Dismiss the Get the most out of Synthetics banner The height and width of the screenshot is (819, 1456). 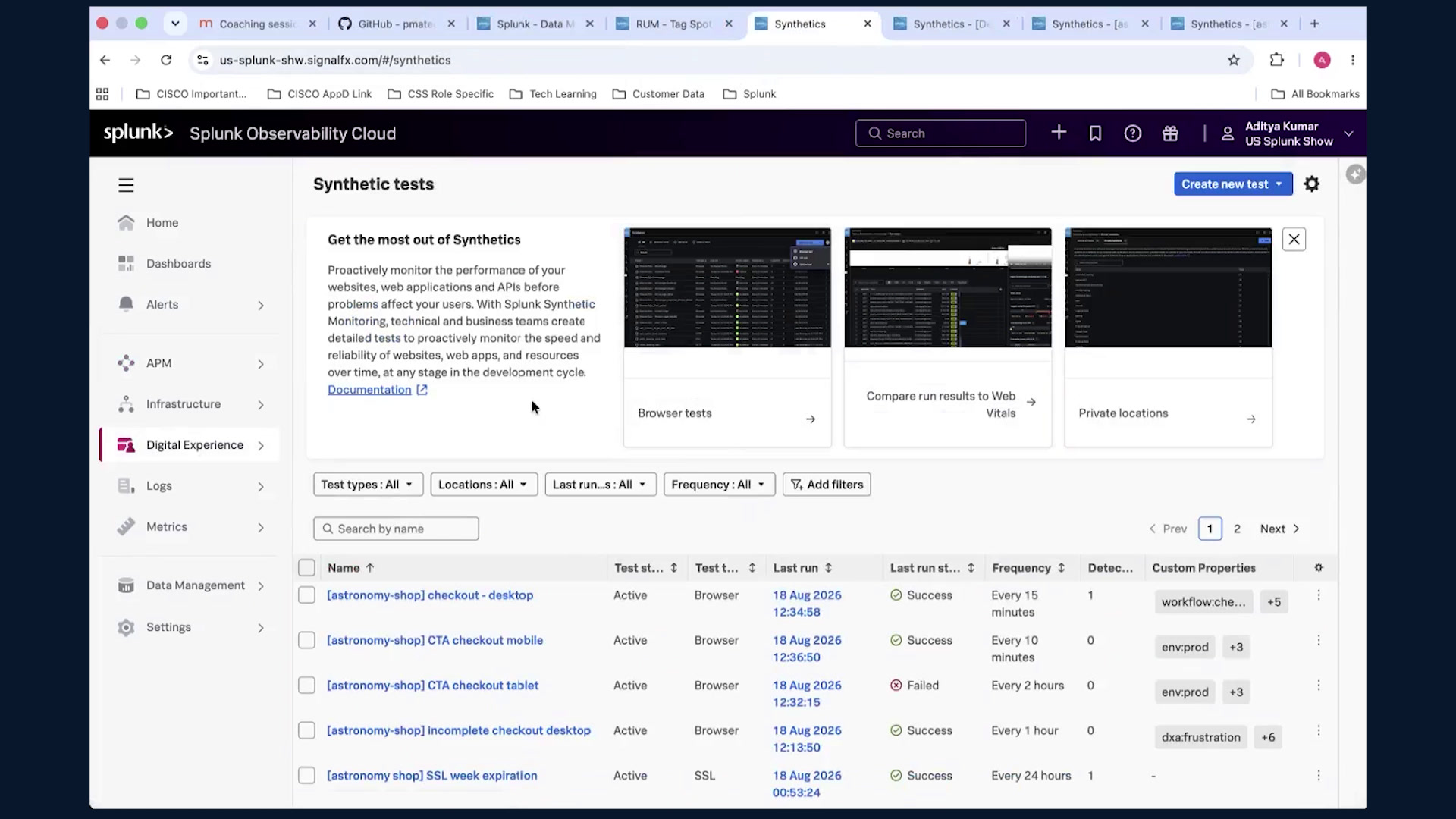pos(1294,240)
